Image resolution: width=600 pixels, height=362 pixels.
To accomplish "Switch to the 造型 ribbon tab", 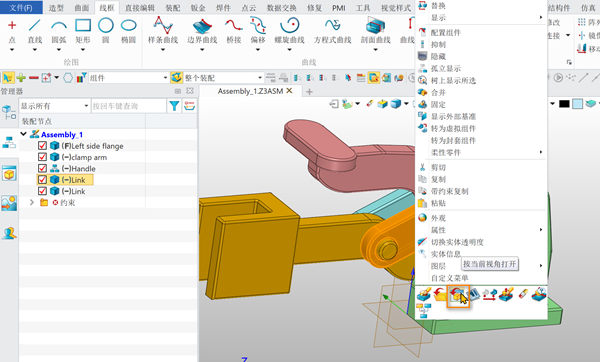I will click(x=56, y=8).
